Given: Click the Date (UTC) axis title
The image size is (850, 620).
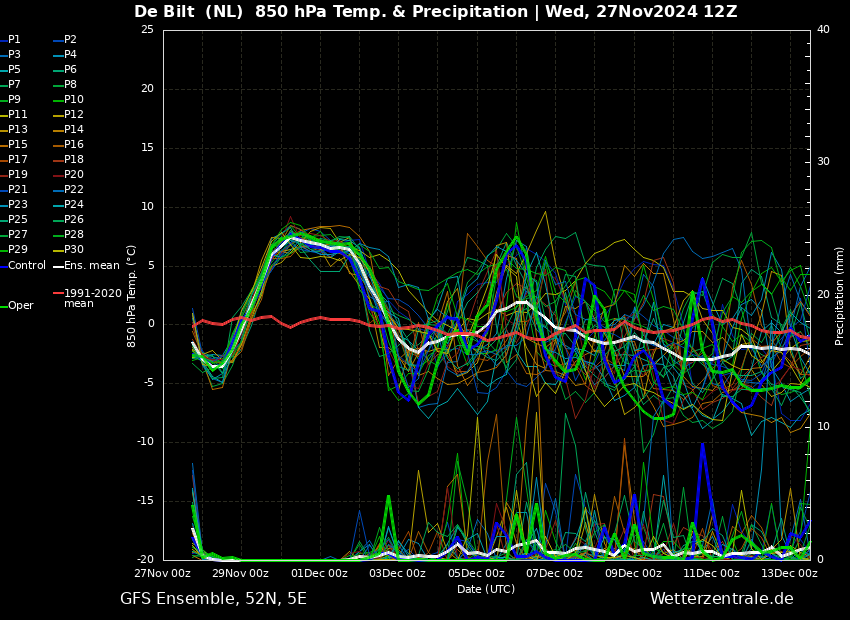Looking at the screenshot, I should click(486, 589).
